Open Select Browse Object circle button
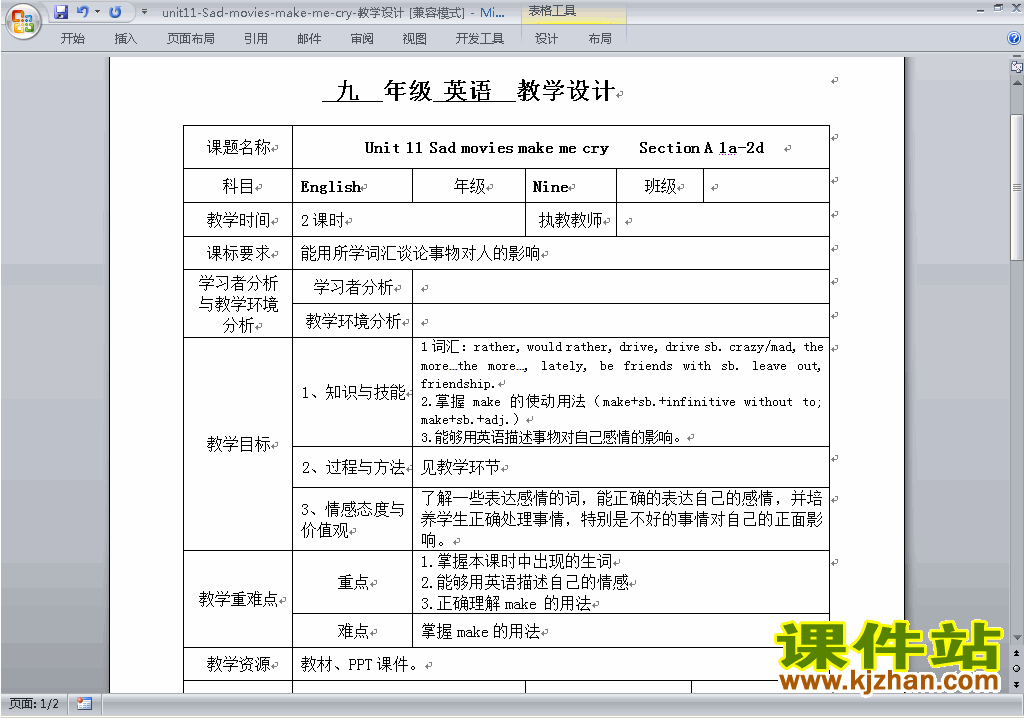The image size is (1024, 718). click(x=1016, y=668)
